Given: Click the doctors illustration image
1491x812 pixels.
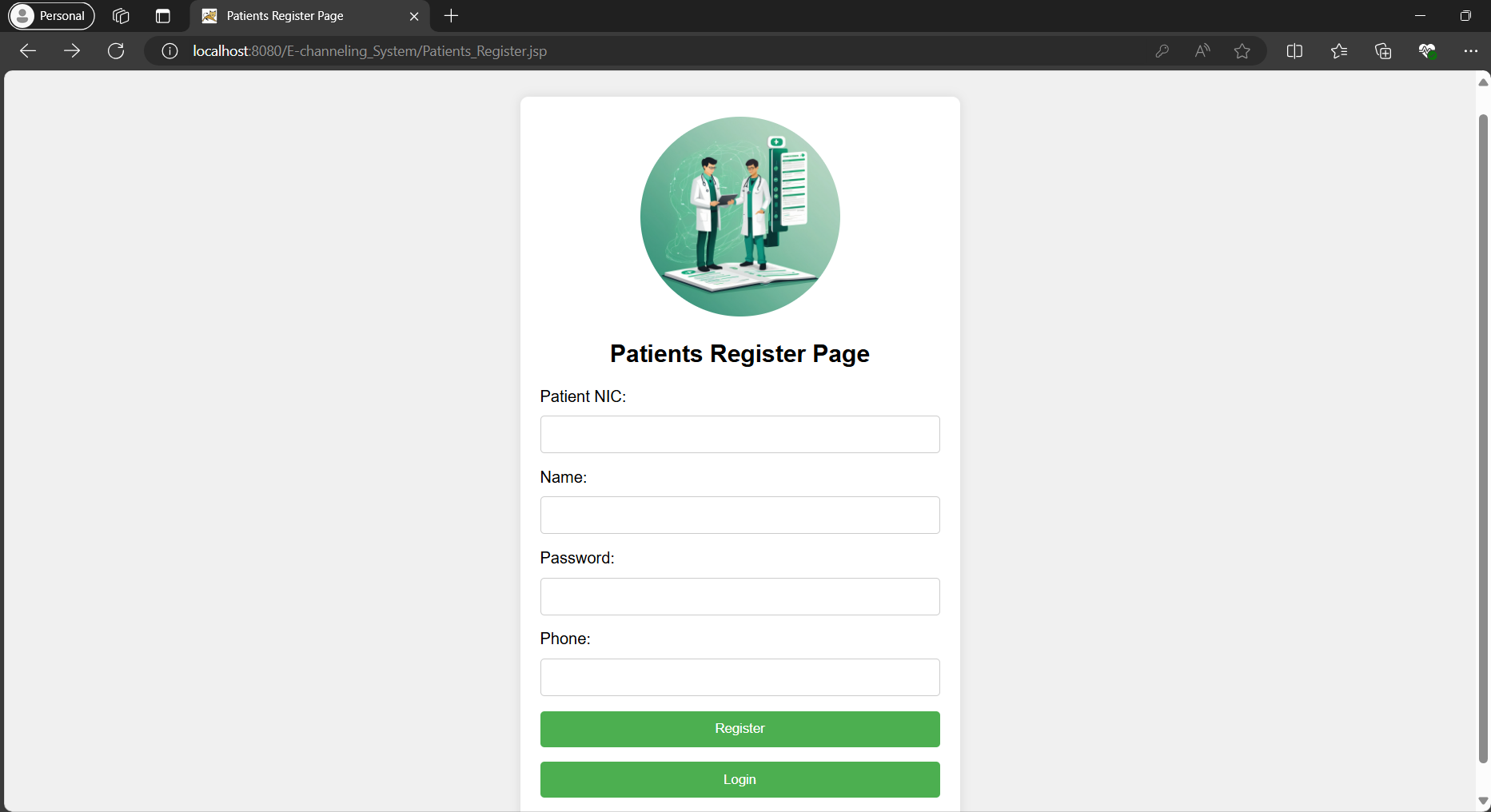Looking at the screenshot, I should click(x=740, y=217).
